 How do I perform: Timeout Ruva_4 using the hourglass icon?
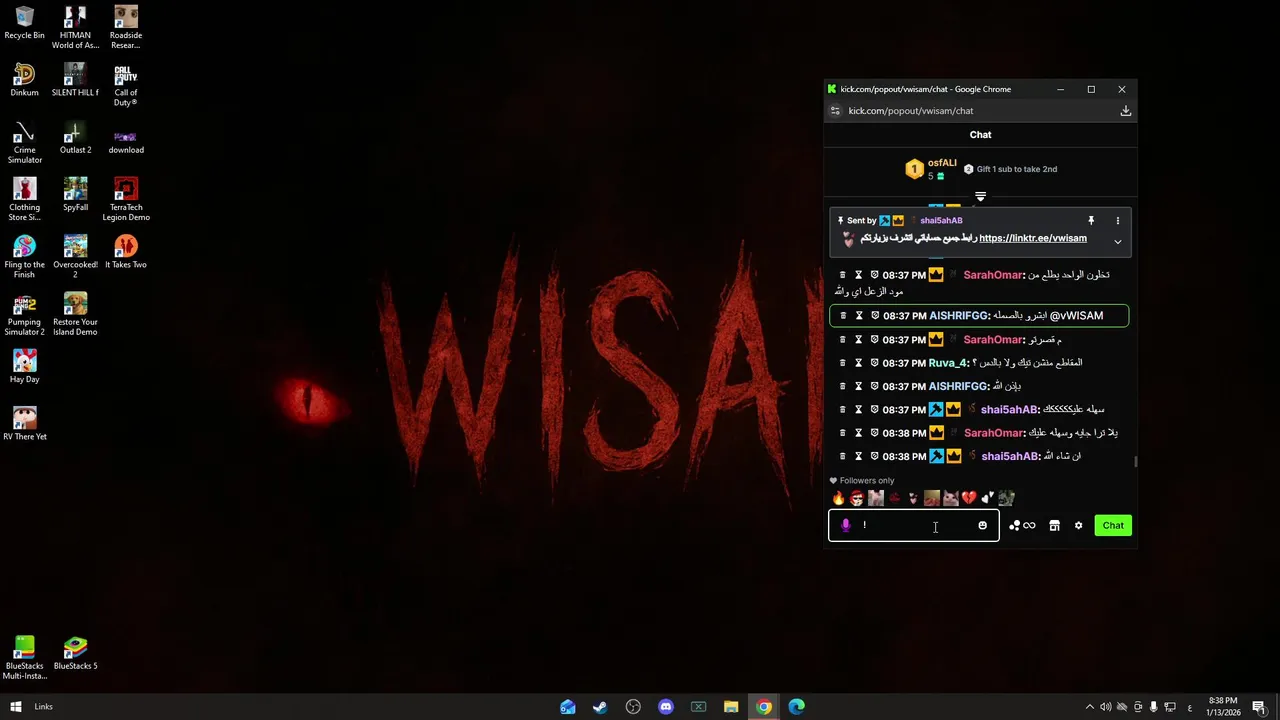(x=858, y=363)
